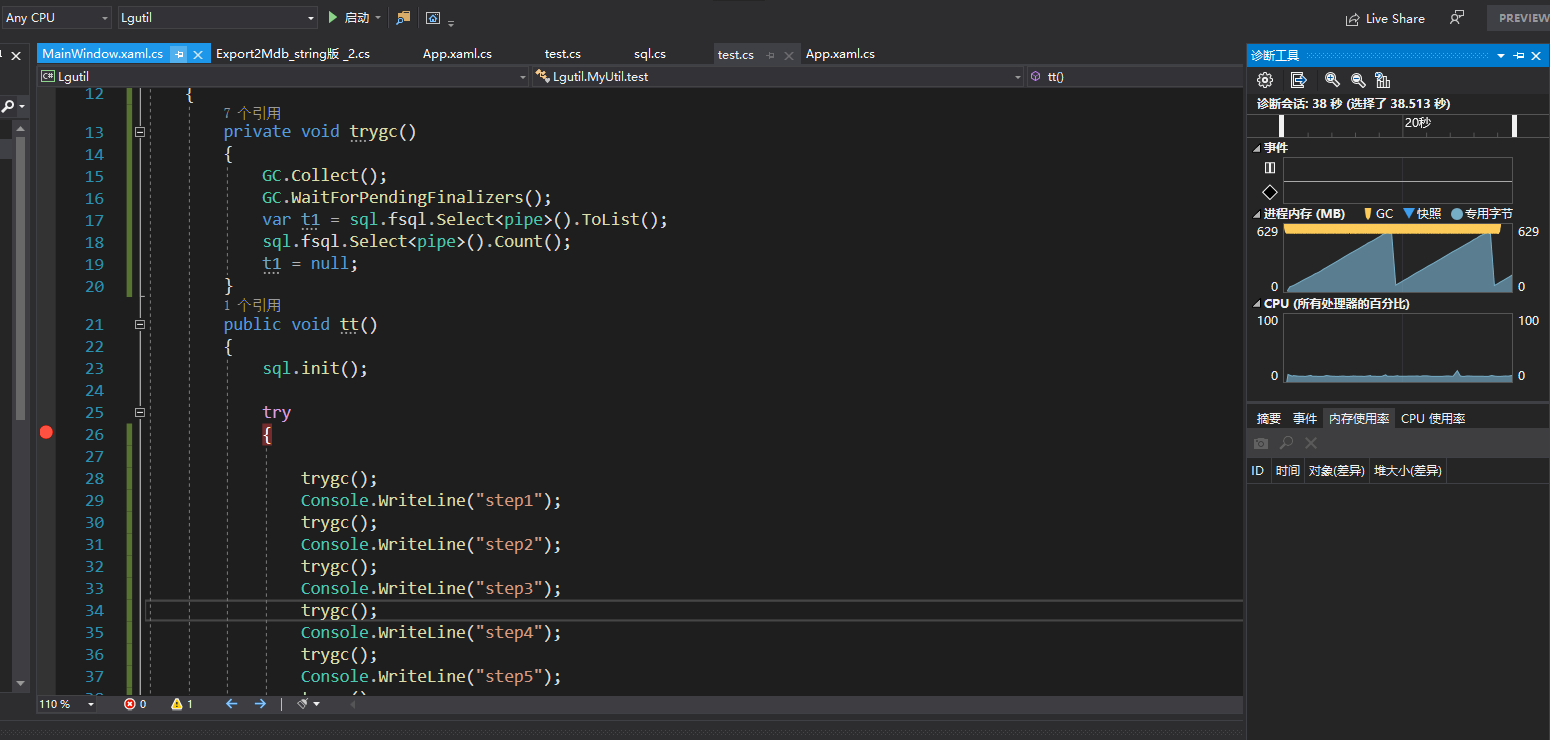Collapse the try block on line 25
Image resolution: width=1550 pixels, height=740 pixels.
point(140,412)
